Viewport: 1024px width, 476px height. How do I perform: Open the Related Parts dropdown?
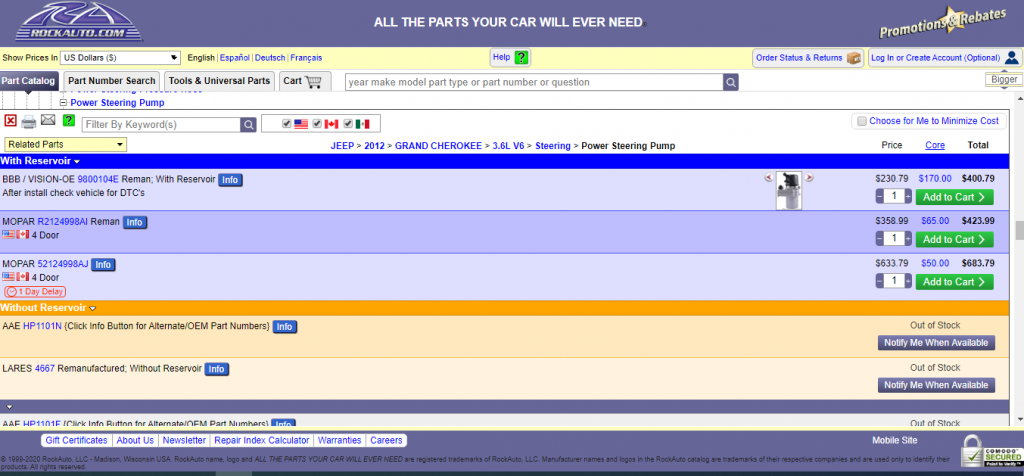65,144
